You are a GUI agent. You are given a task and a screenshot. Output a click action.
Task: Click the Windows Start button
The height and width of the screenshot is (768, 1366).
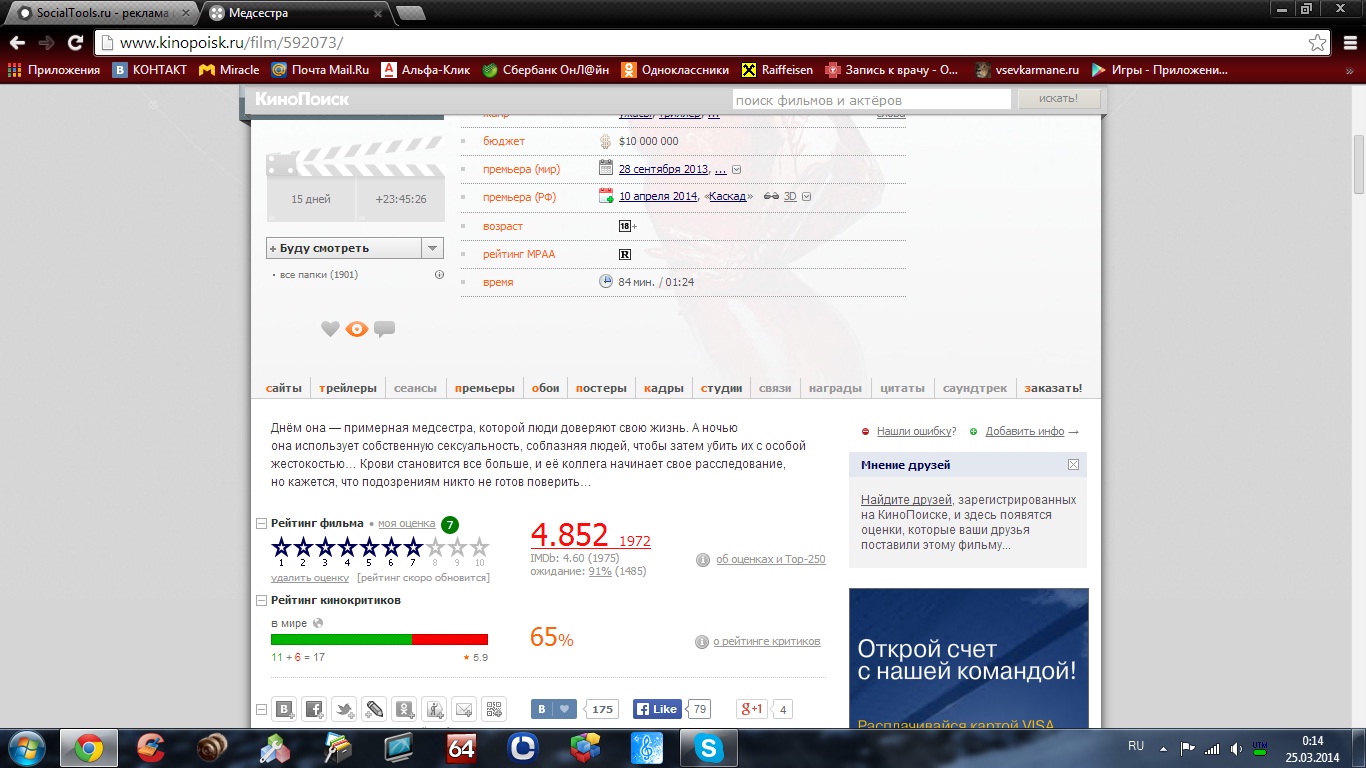[27, 748]
